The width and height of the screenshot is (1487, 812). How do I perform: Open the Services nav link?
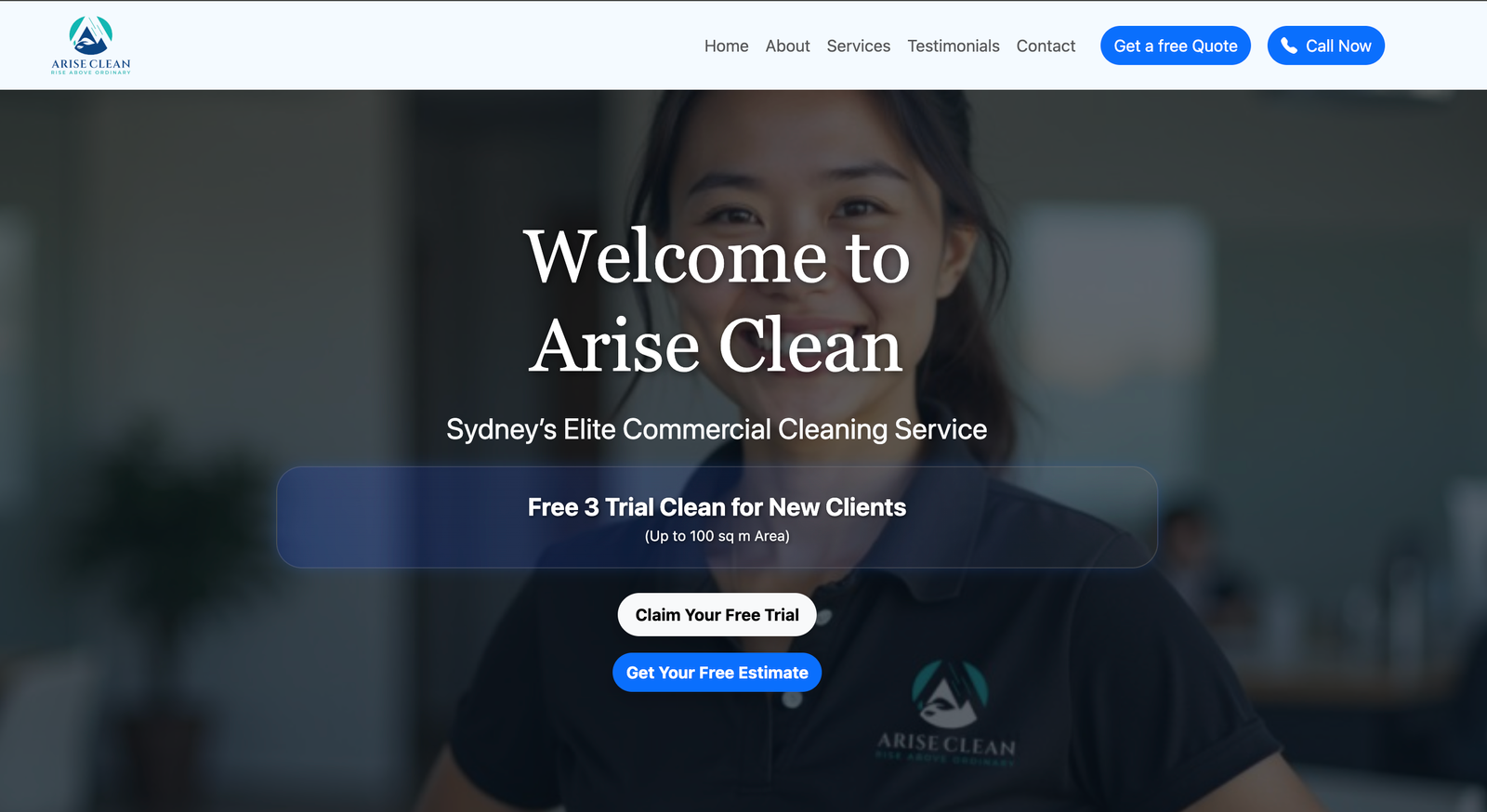858,46
